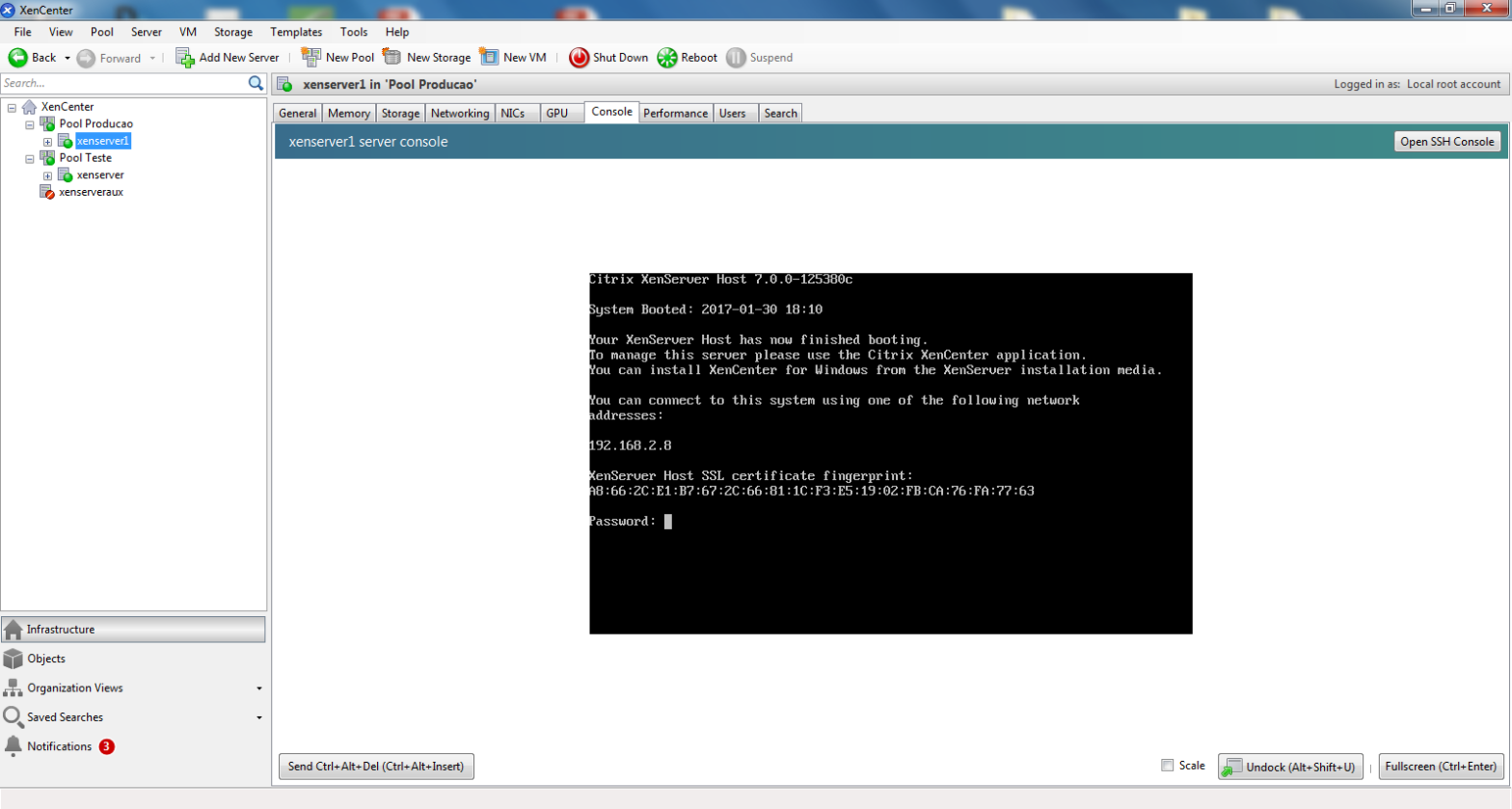Click the Pool Producao pool icon
The width and height of the screenshot is (1512, 809).
pyautogui.click(x=47, y=124)
